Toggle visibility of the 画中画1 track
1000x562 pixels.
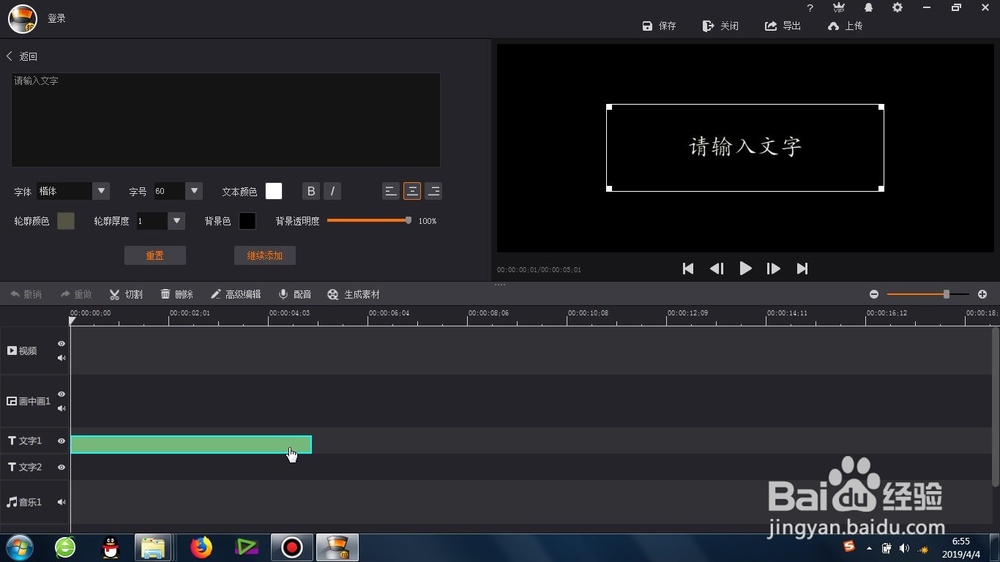61,394
